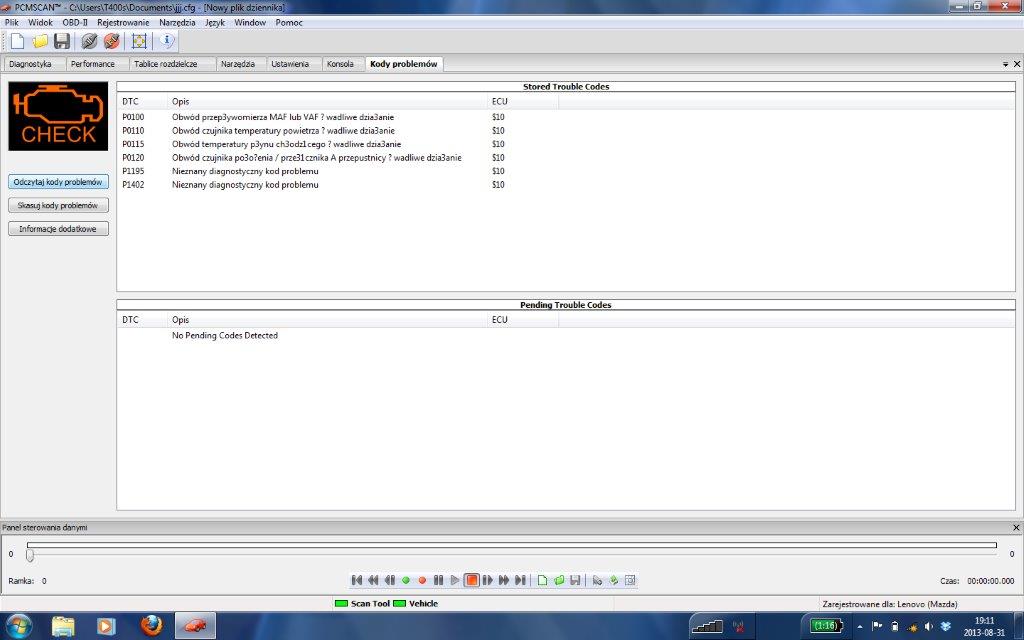1024x640 pixels.
Task: Click the new file icon in top toolbar
Action: pyautogui.click(x=17, y=41)
